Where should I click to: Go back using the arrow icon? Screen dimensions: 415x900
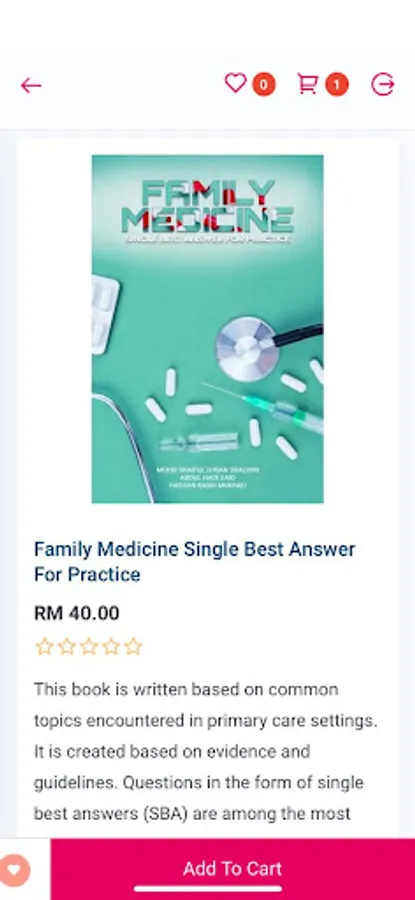[x=31, y=86]
